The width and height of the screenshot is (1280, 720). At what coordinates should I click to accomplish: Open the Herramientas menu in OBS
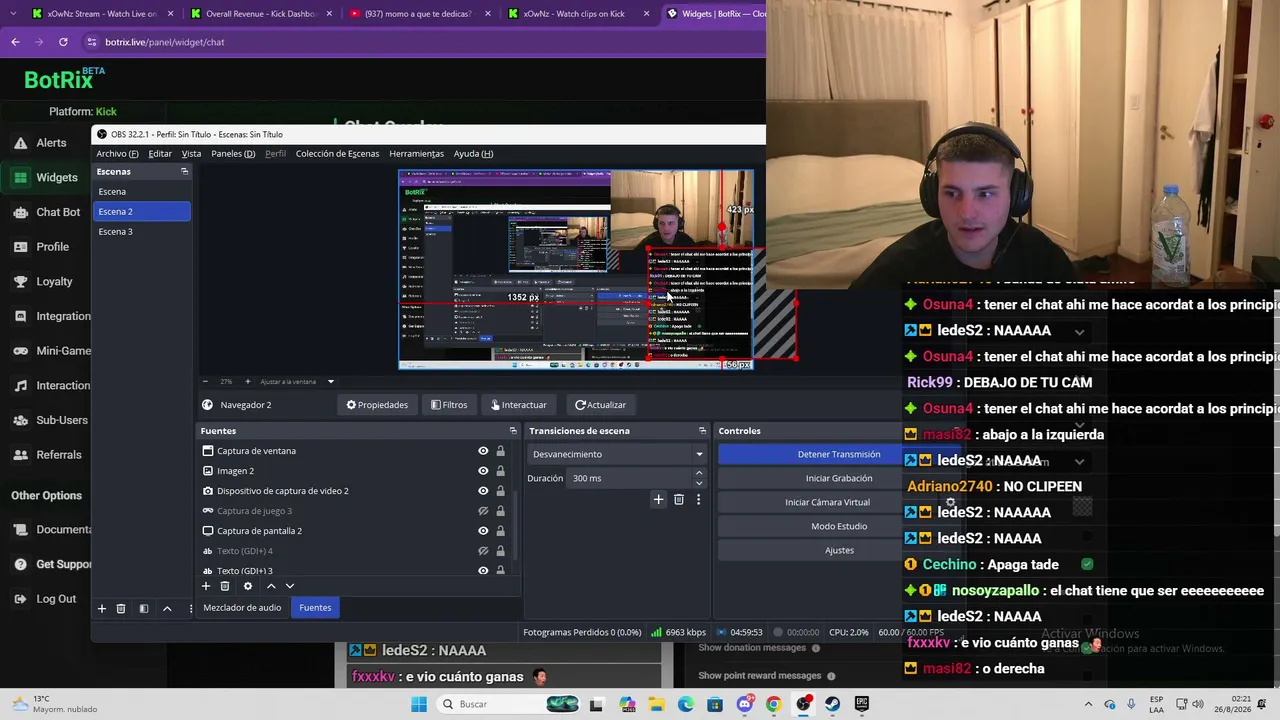[x=416, y=153]
